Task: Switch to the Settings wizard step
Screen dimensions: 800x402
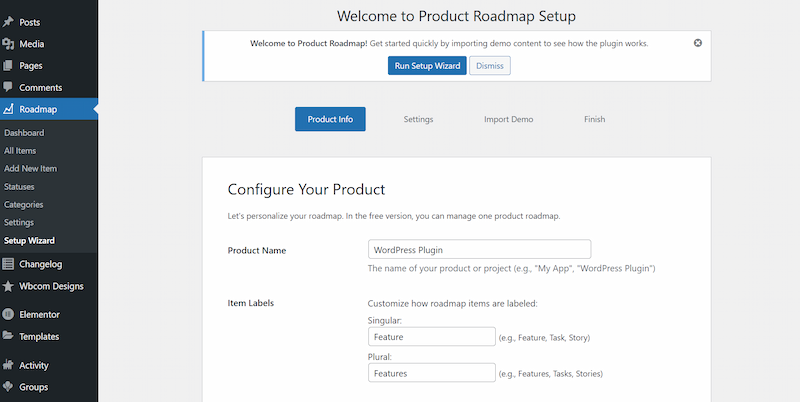Action: [418, 119]
